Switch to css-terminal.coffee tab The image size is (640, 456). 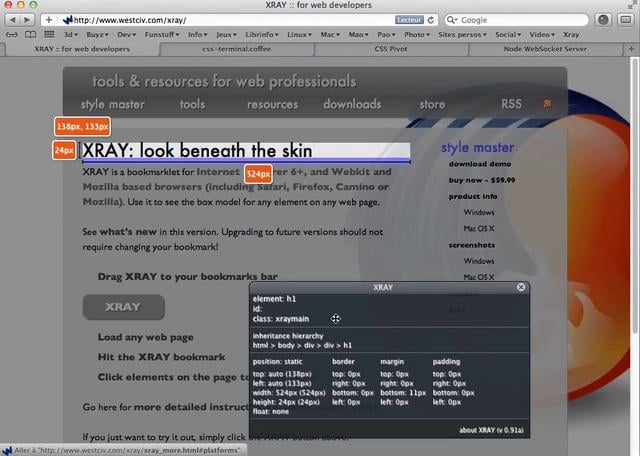(236, 49)
